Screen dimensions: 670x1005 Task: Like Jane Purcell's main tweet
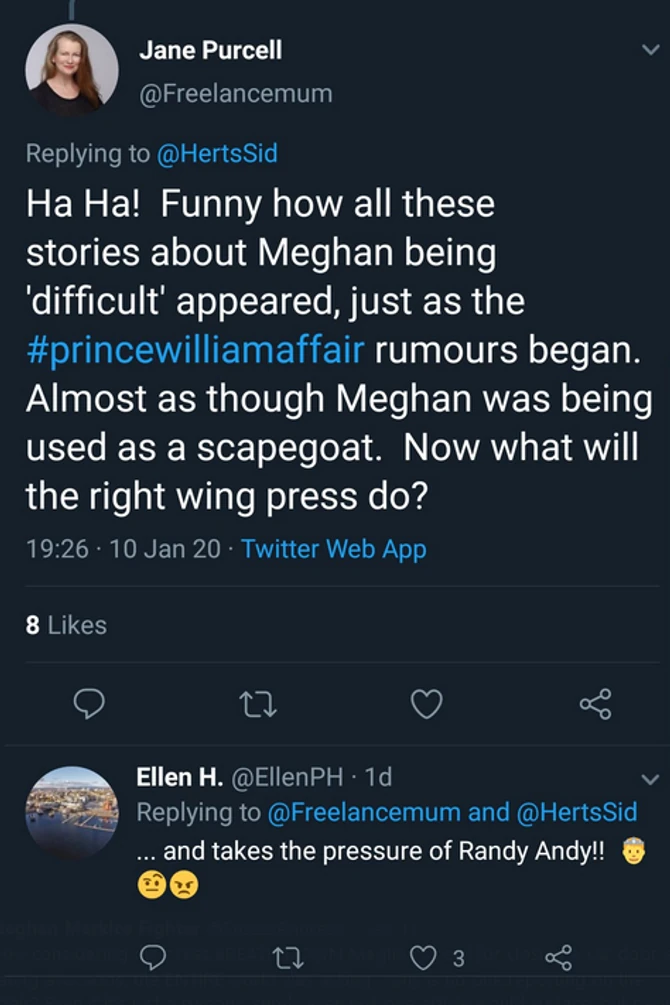[427, 705]
